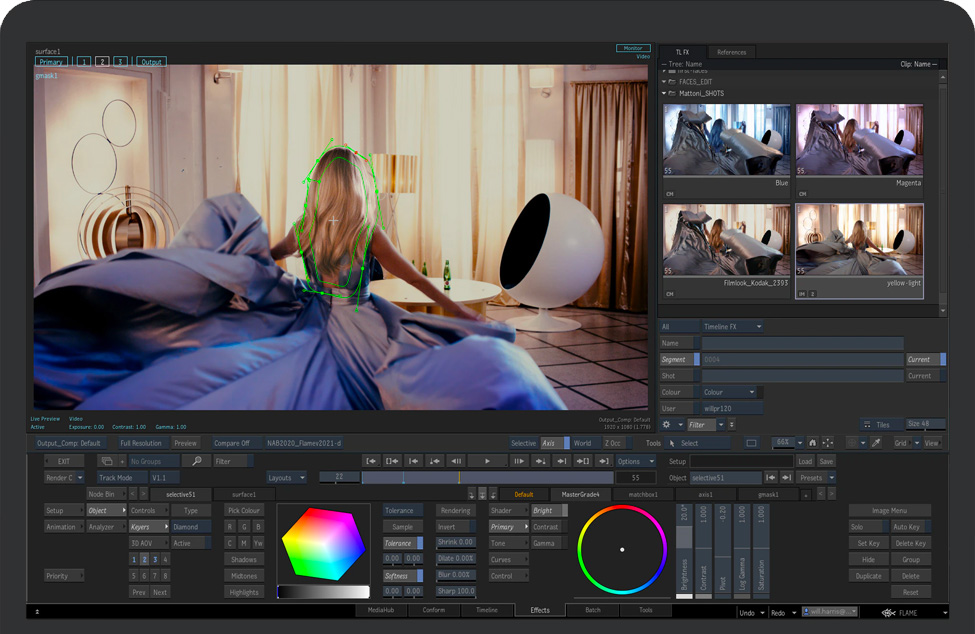Switch to the Batch tab
Screen dimensions: 975x634
click(593, 610)
